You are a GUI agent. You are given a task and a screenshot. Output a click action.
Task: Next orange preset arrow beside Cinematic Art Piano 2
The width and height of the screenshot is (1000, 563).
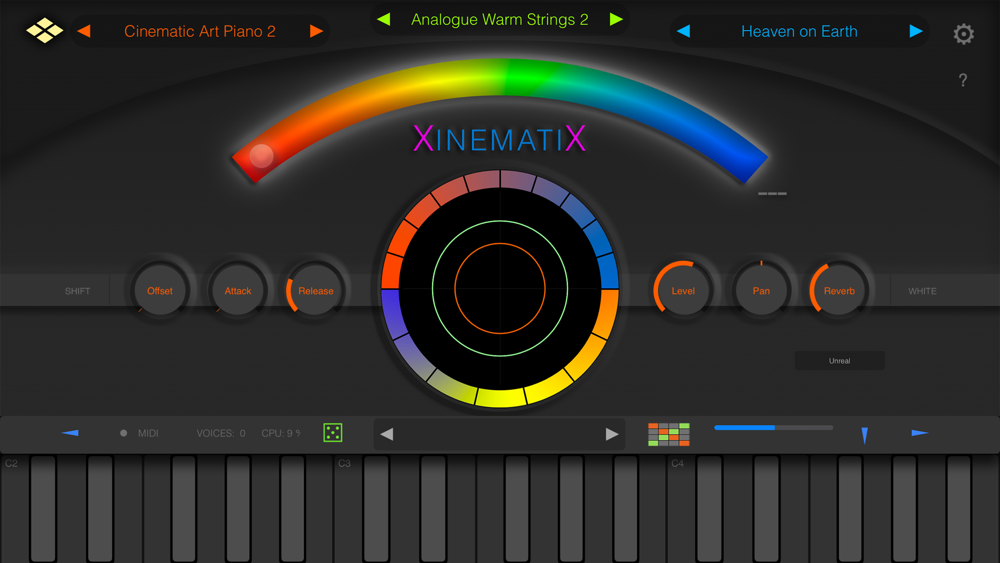point(316,31)
